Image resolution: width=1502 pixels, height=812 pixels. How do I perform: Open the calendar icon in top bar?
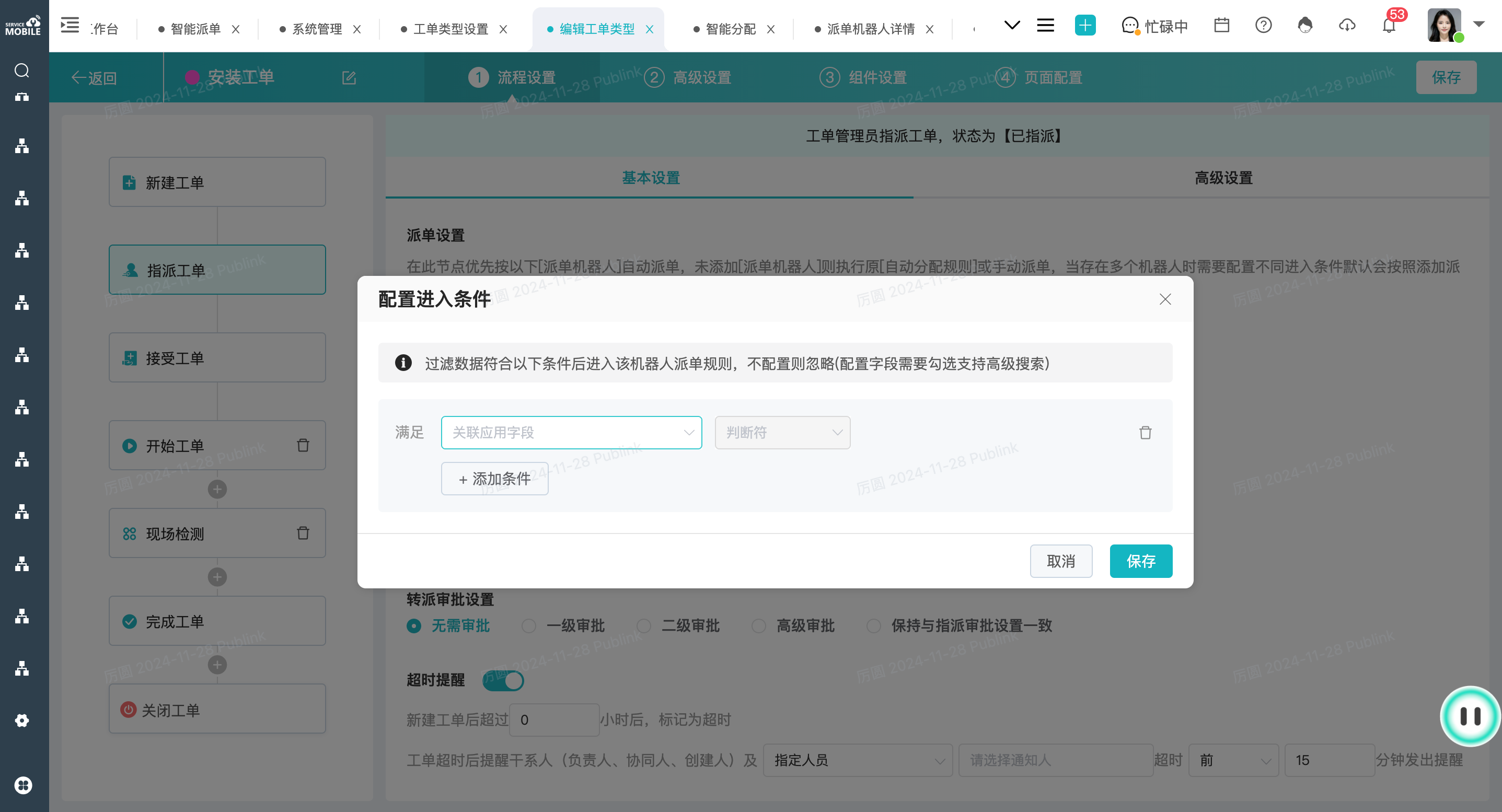coord(1221,26)
